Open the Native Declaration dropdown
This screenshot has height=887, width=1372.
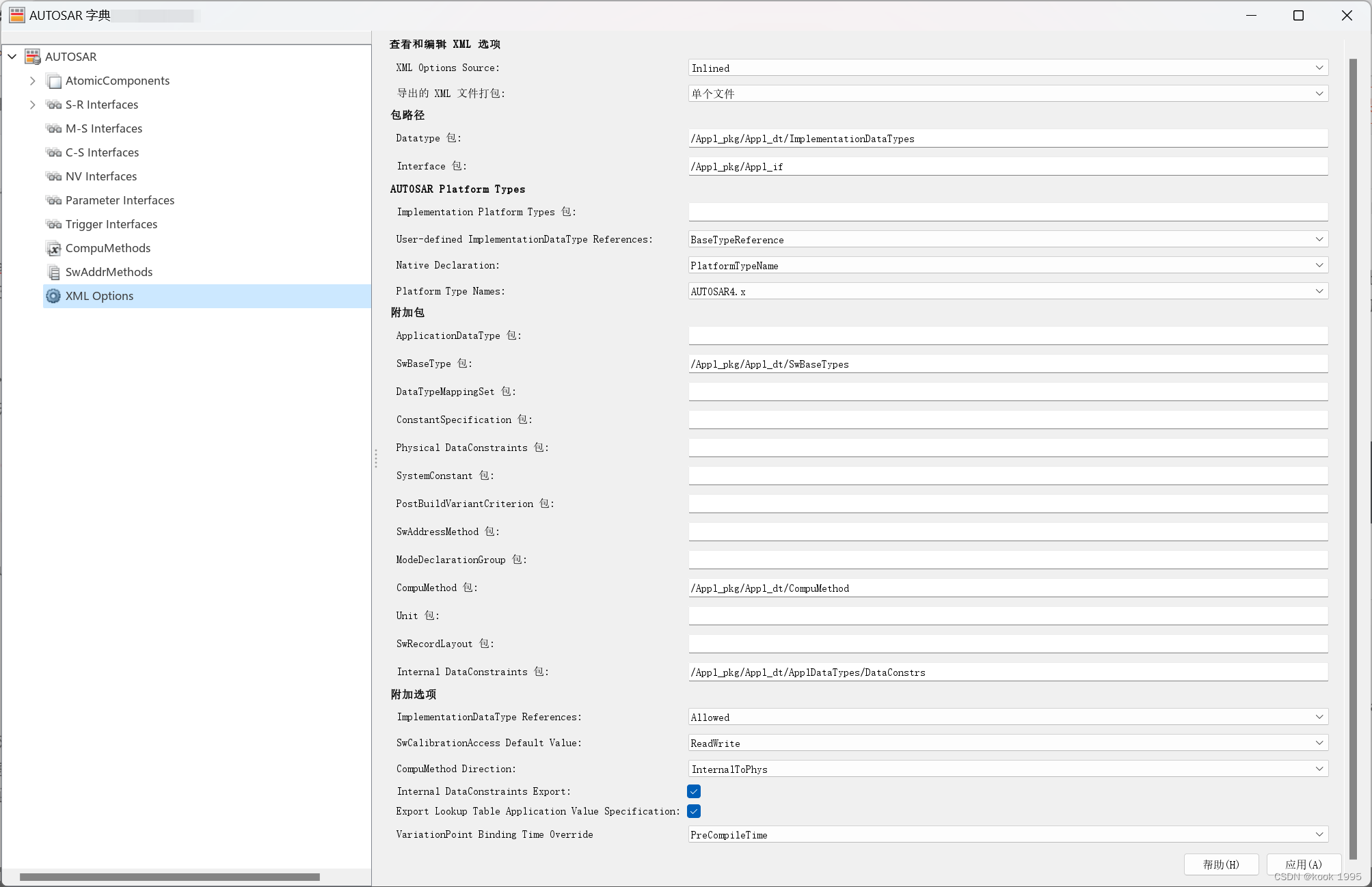pyautogui.click(x=1008, y=265)
